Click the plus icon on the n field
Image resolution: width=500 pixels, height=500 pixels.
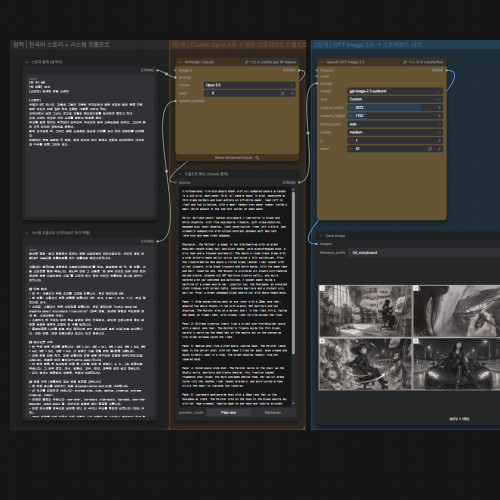439,140
